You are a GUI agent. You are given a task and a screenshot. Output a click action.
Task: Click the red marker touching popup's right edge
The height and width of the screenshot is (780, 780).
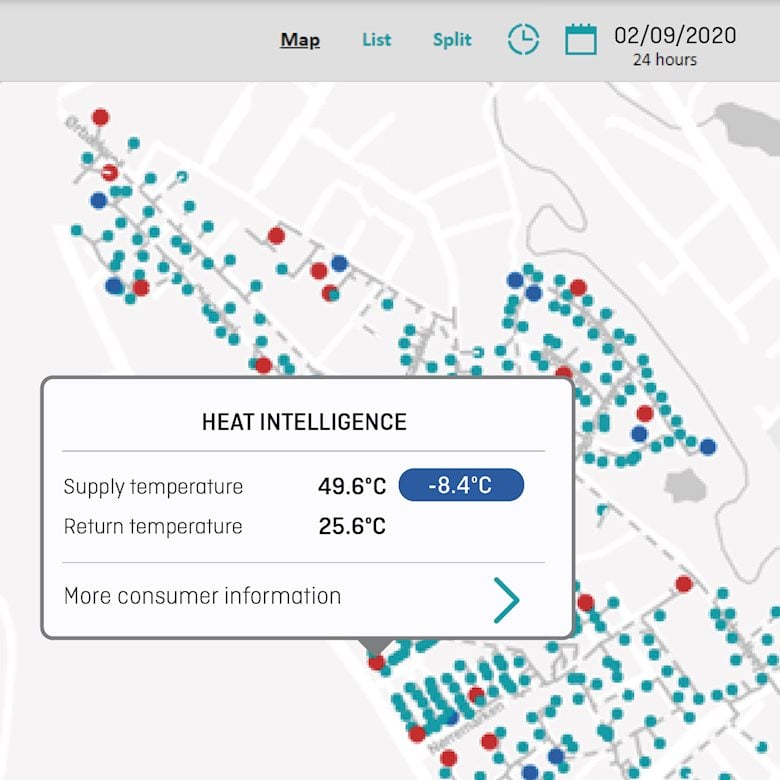tap(585, 603)
